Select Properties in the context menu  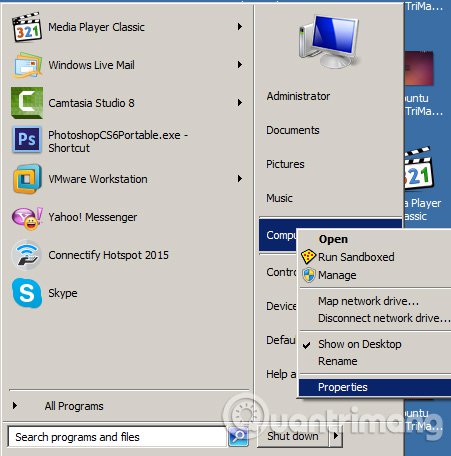(375, 387)
